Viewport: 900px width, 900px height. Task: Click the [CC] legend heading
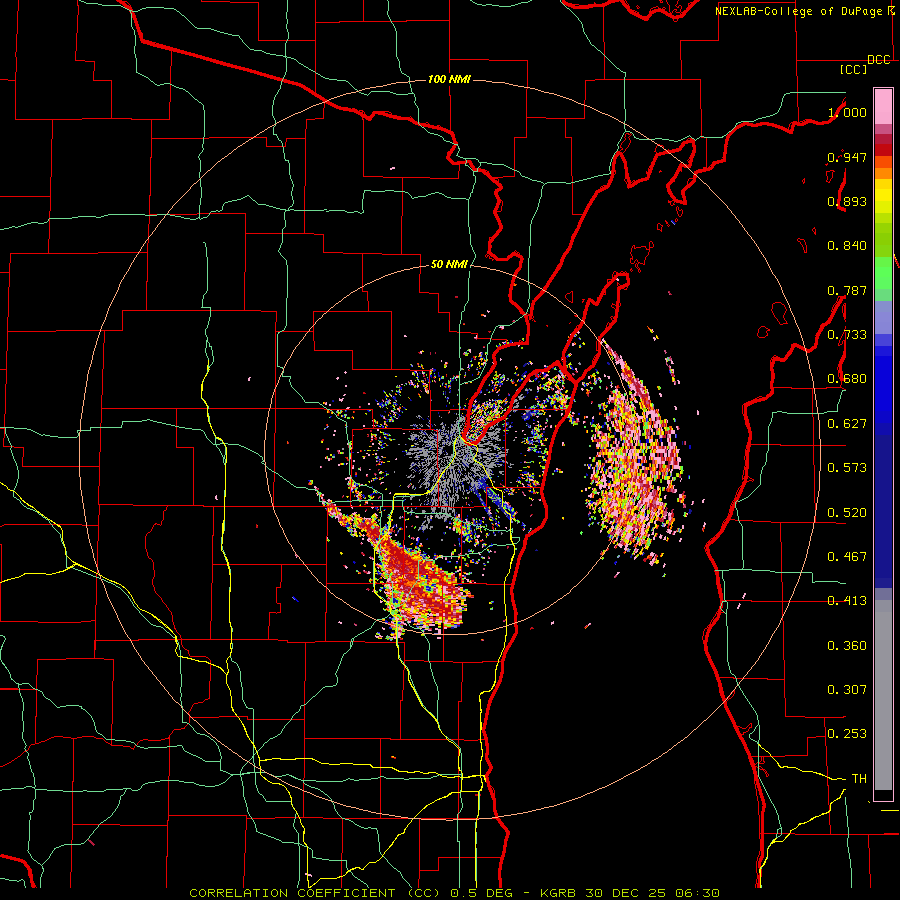tap(853, 69)
